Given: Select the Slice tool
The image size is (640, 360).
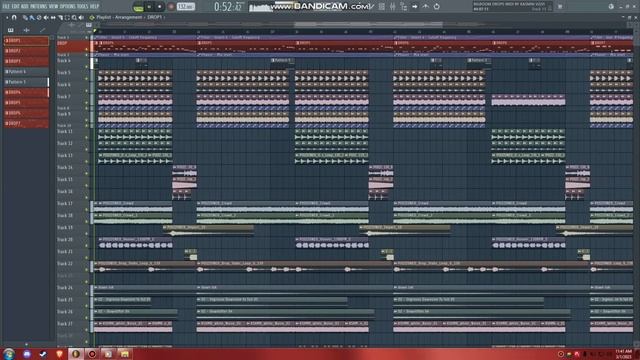Looking at the screenshot, I should click(x=60, y=18).
